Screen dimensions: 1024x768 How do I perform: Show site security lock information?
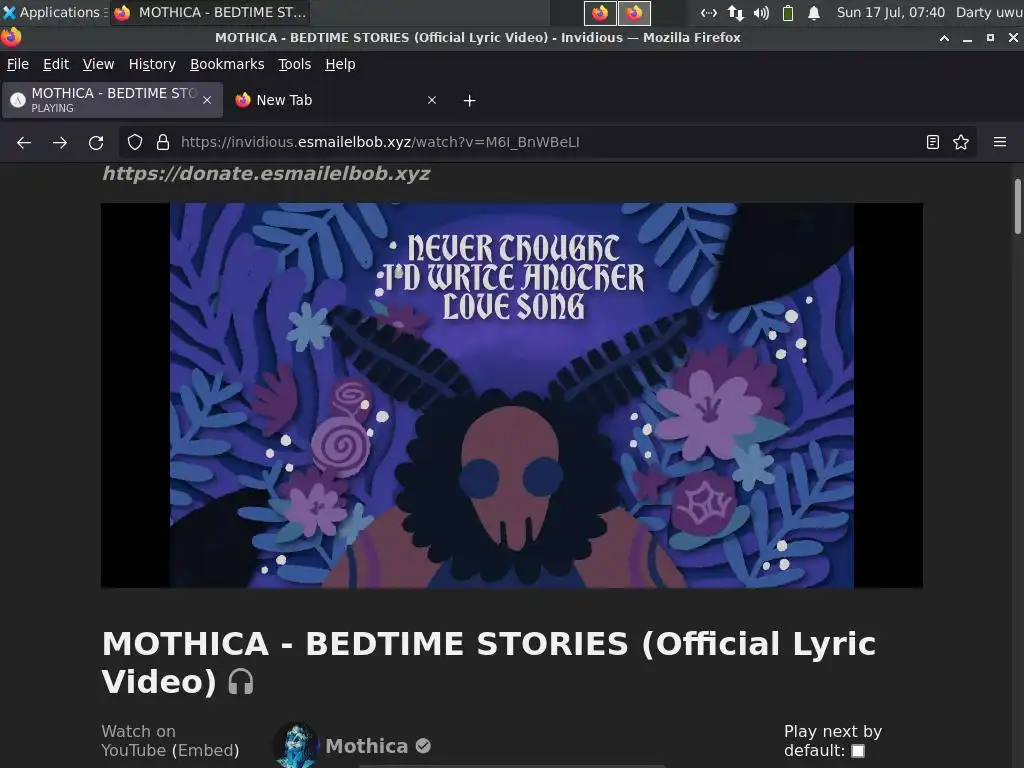tap(163, 142)
